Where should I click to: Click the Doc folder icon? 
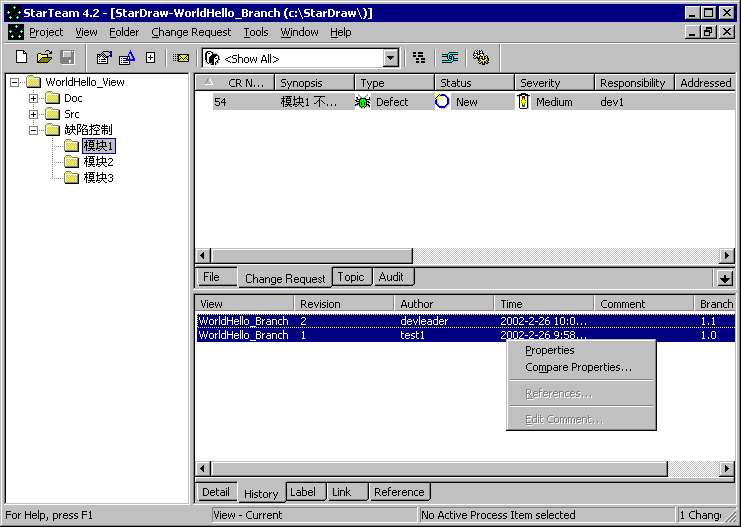coord(52,98)
